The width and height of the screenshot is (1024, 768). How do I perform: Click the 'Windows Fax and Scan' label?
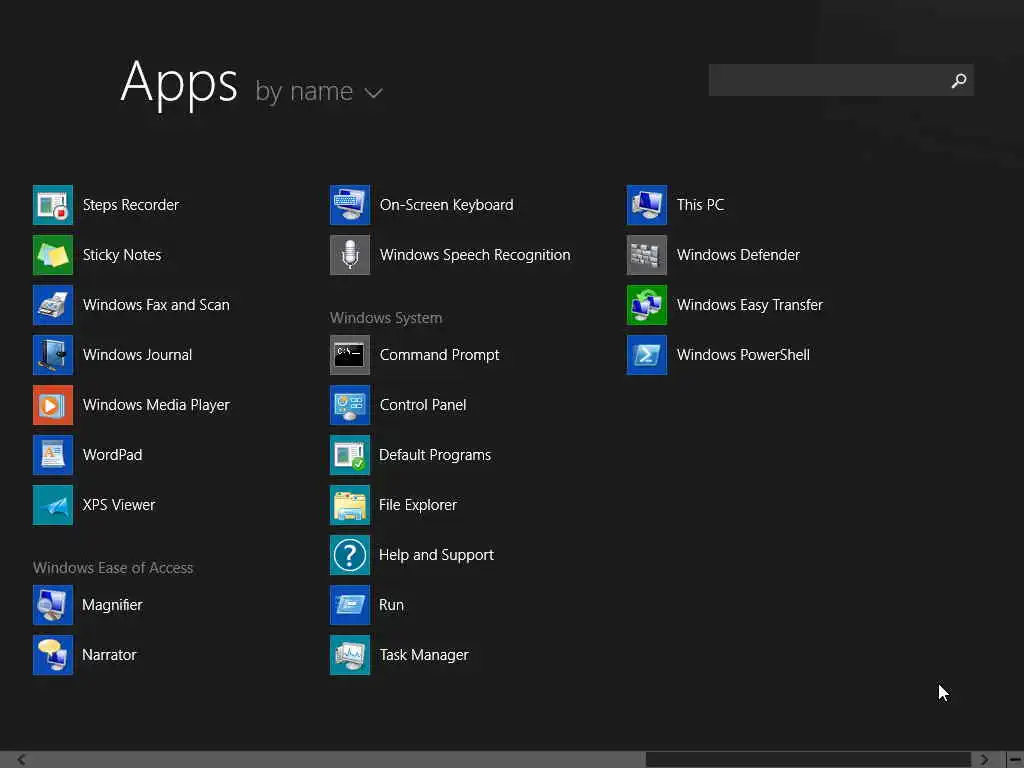pyautogui.click(x=156, y=305)
